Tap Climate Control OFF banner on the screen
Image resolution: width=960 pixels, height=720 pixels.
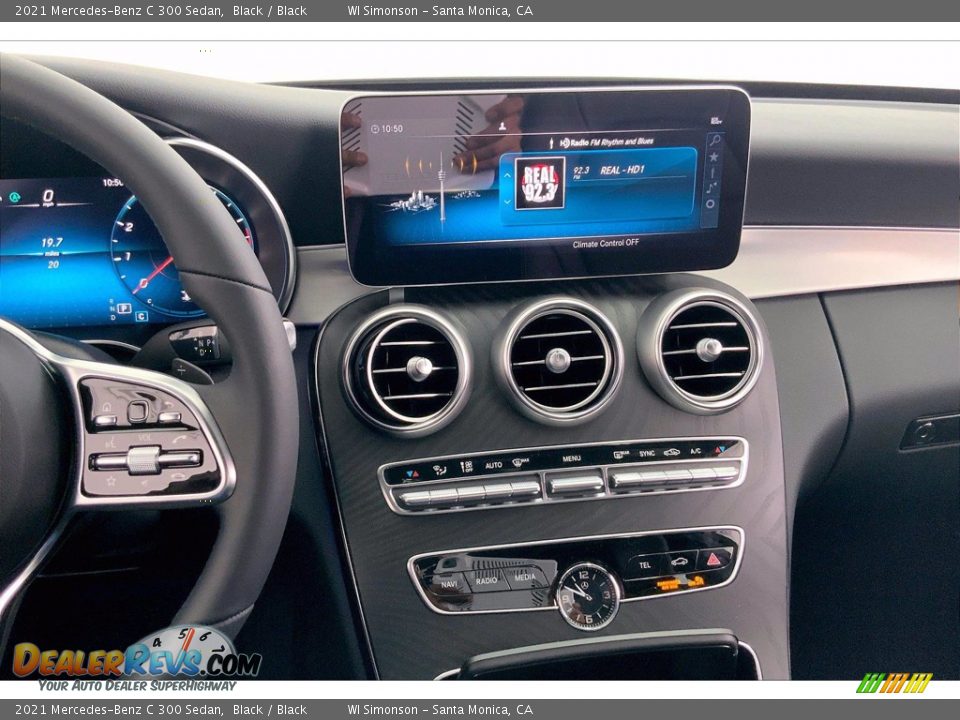(608, 242)
